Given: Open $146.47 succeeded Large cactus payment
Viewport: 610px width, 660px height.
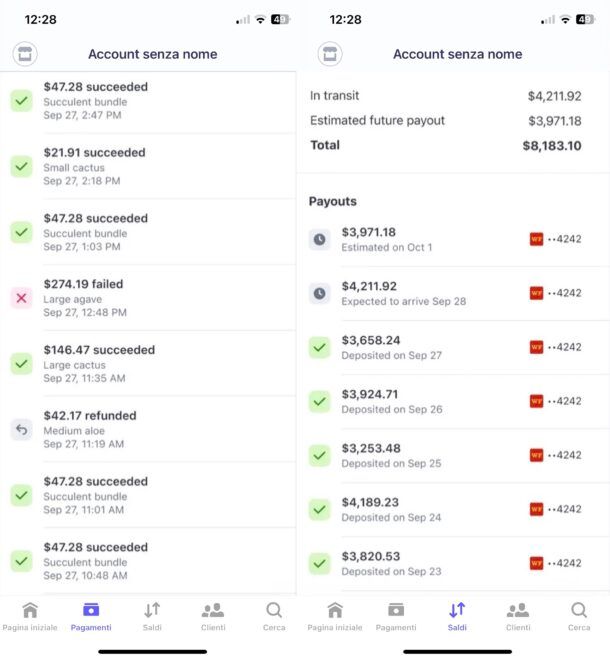Looking at the screenshot, I should pyautogui.click(x=148, y=364).
